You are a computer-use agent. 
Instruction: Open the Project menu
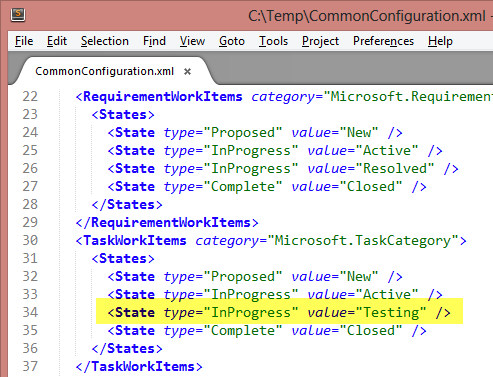320,41
